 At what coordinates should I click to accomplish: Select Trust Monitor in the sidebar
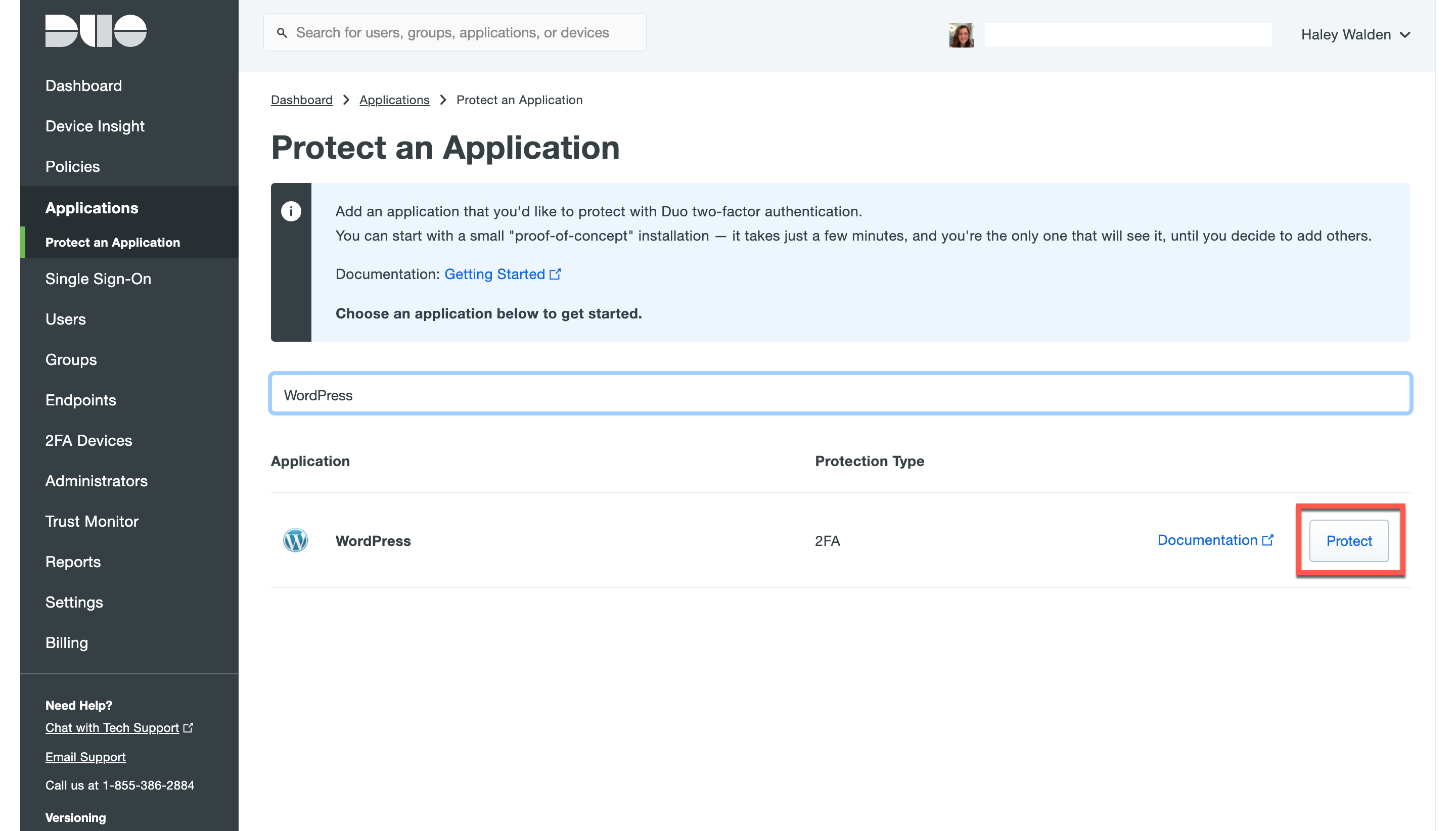pyautogui.click(x=92, y=521)
